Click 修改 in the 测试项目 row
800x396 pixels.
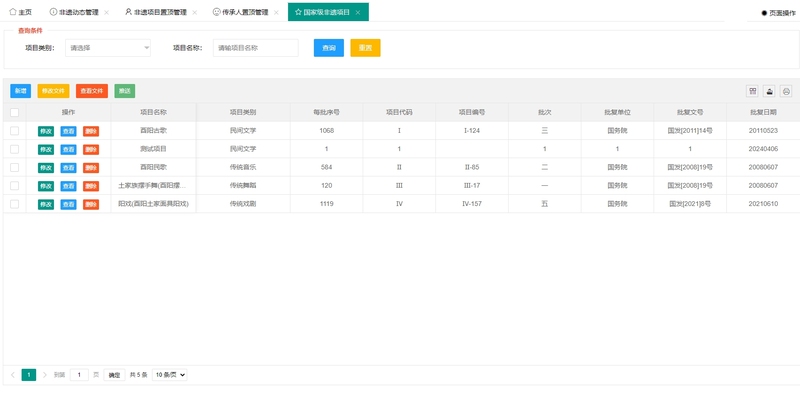[x=46, y=150]
